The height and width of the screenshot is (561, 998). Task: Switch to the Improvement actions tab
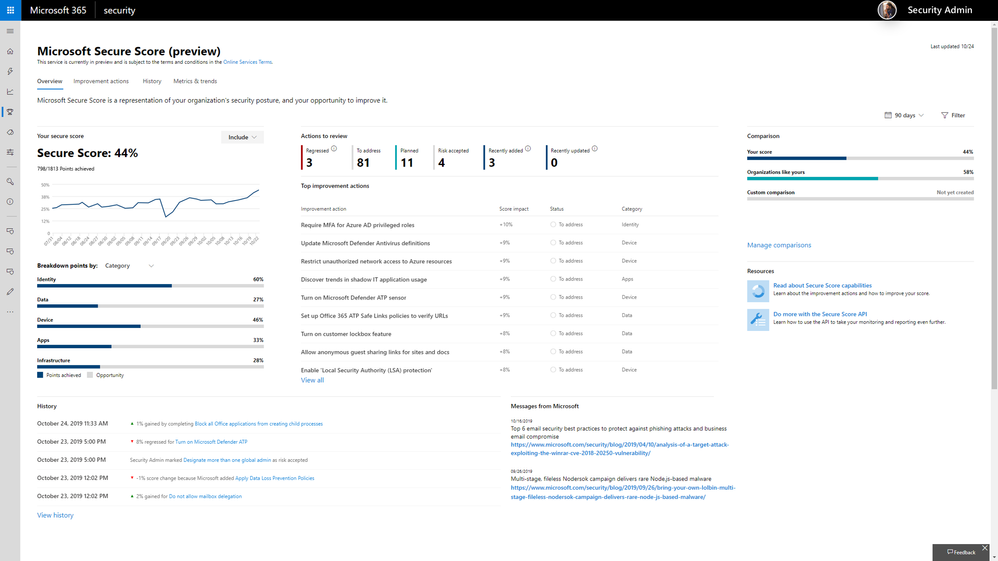pyautogui.click(x=101, y=81)
